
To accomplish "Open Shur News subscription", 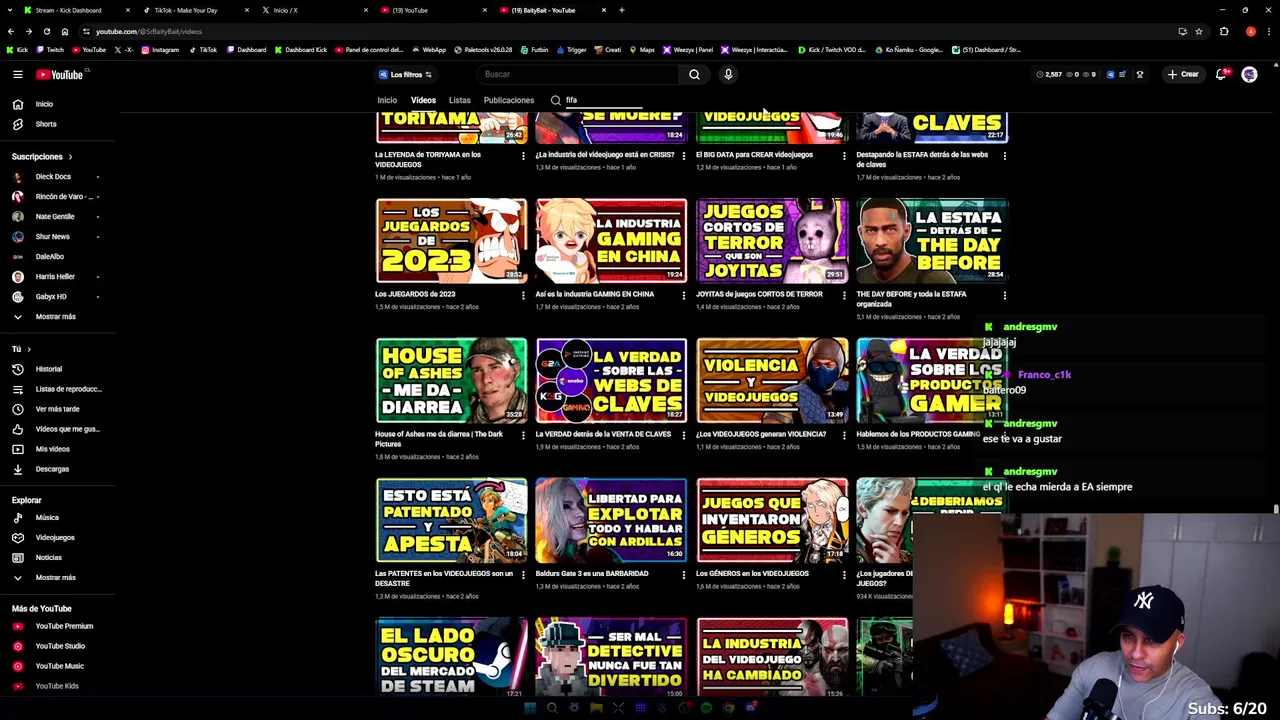I will pyautogui.click(x=54, y=237).
